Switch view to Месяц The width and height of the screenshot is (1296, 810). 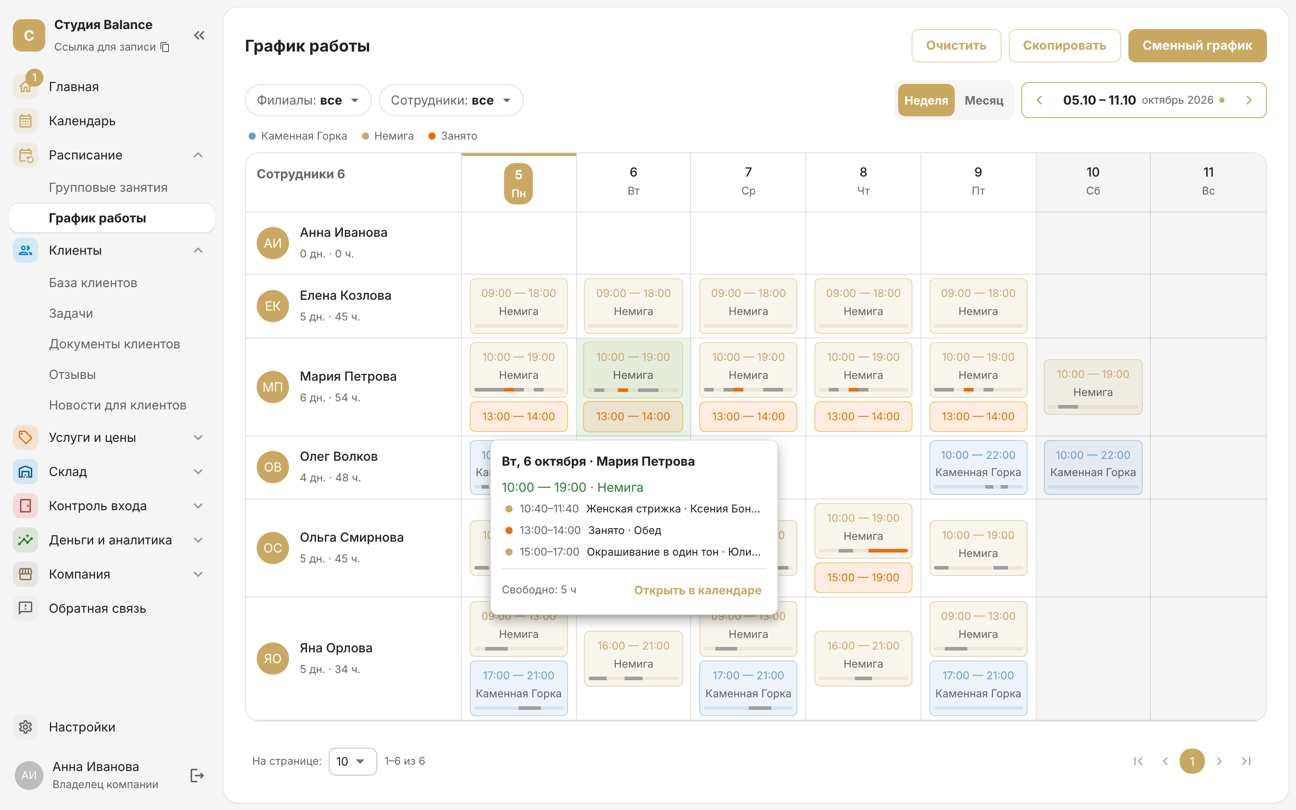pos(984,100)
